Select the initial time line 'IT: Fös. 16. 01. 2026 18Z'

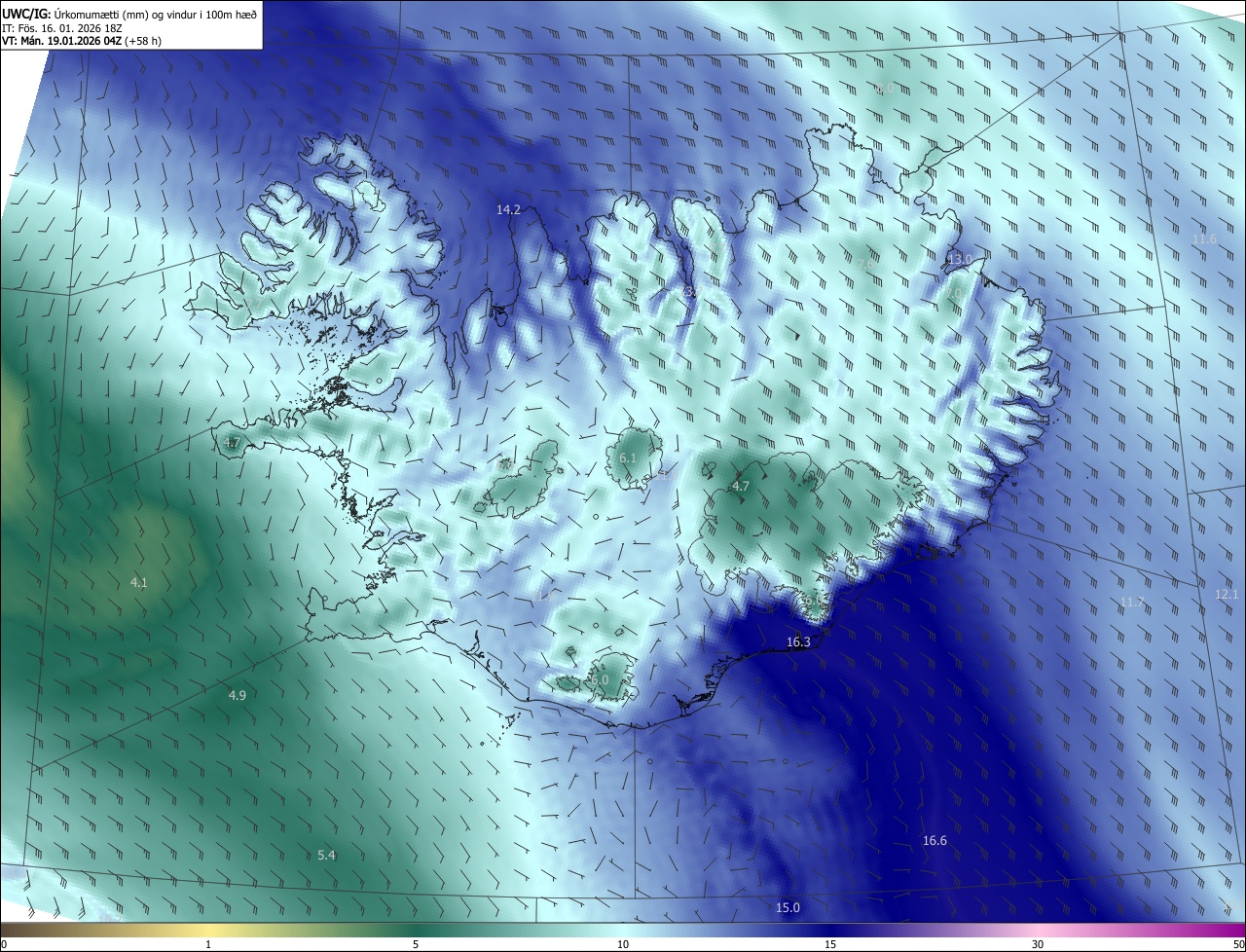point(63,28)
